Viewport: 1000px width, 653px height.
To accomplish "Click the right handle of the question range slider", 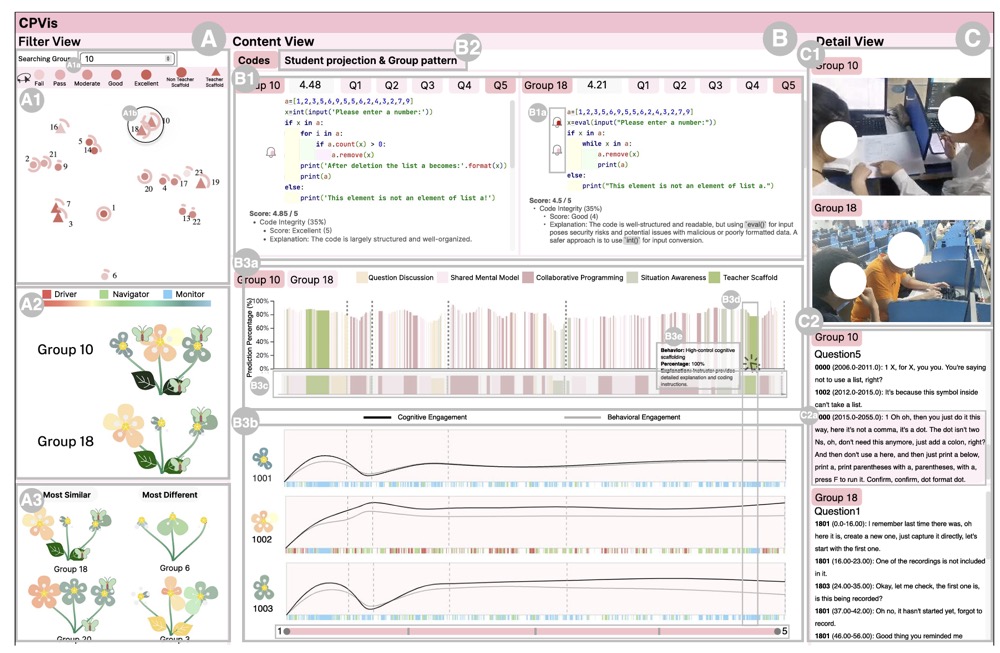I will click(x=777, y=631).
